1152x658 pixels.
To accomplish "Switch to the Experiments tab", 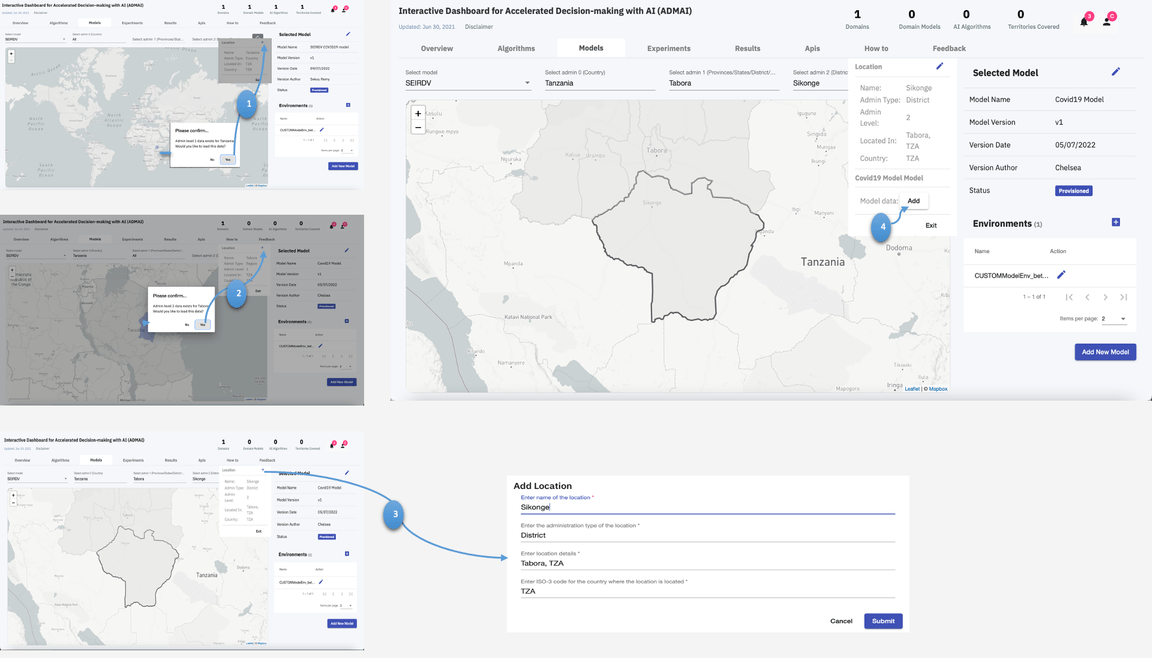I will pos(668,47).
